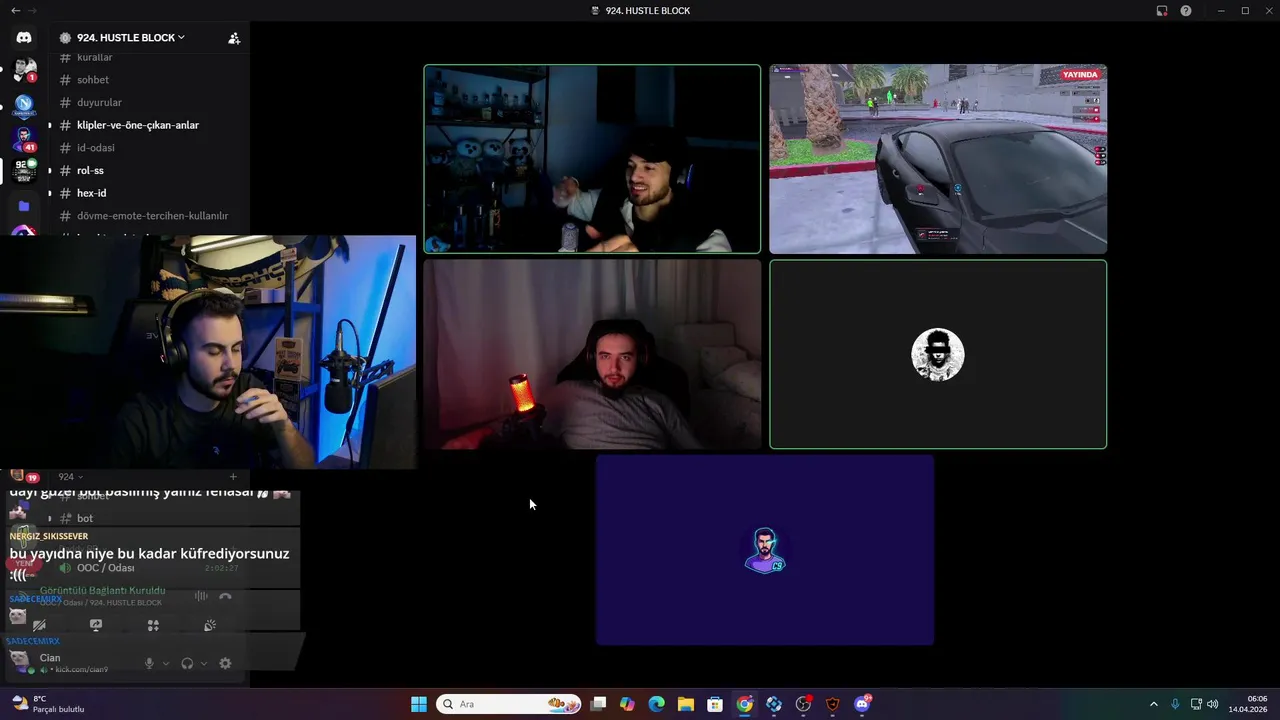Deafen using the headphones icon

coord(187,663)
